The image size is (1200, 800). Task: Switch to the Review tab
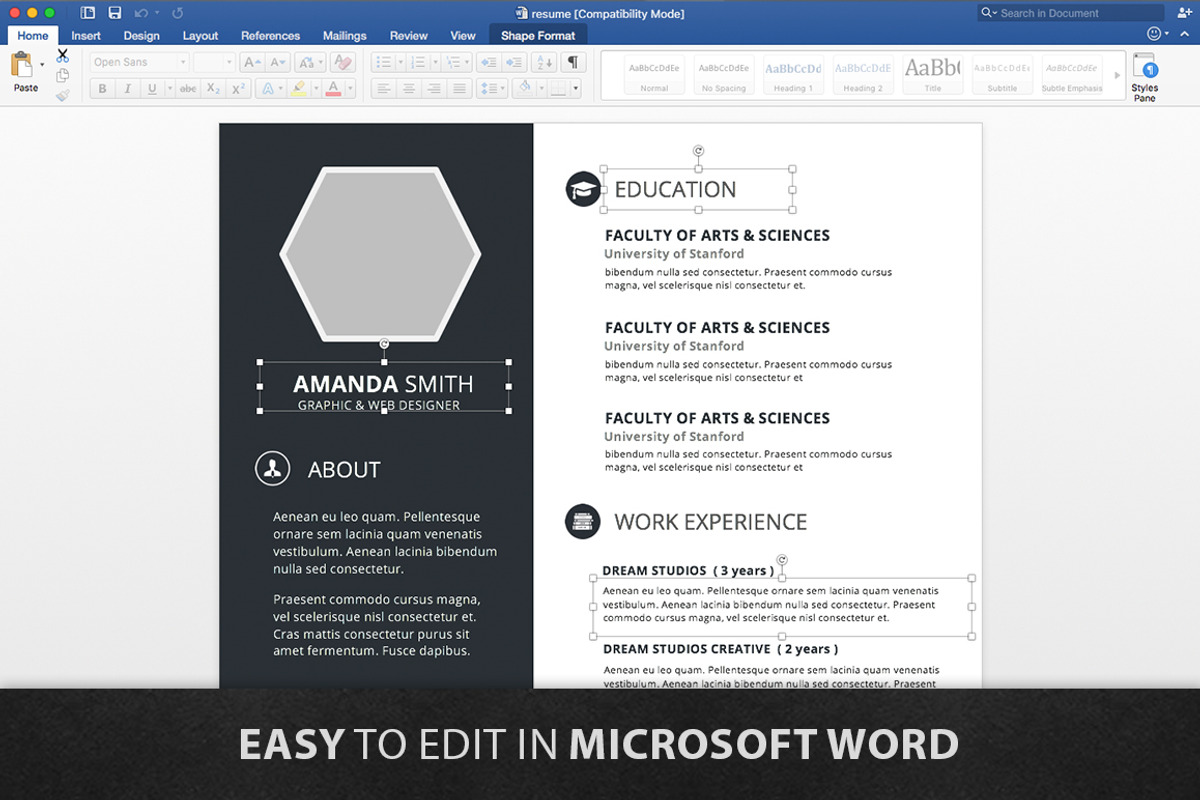(408, 35)
